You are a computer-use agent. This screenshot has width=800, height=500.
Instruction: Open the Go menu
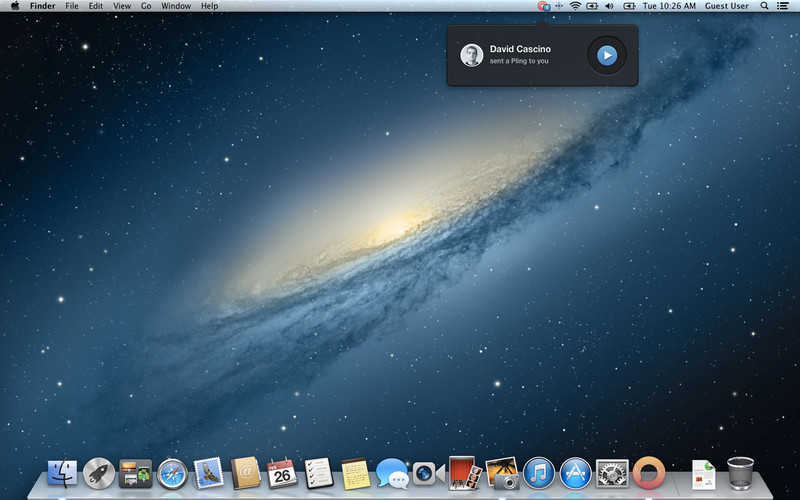click(x=146, y=6)
